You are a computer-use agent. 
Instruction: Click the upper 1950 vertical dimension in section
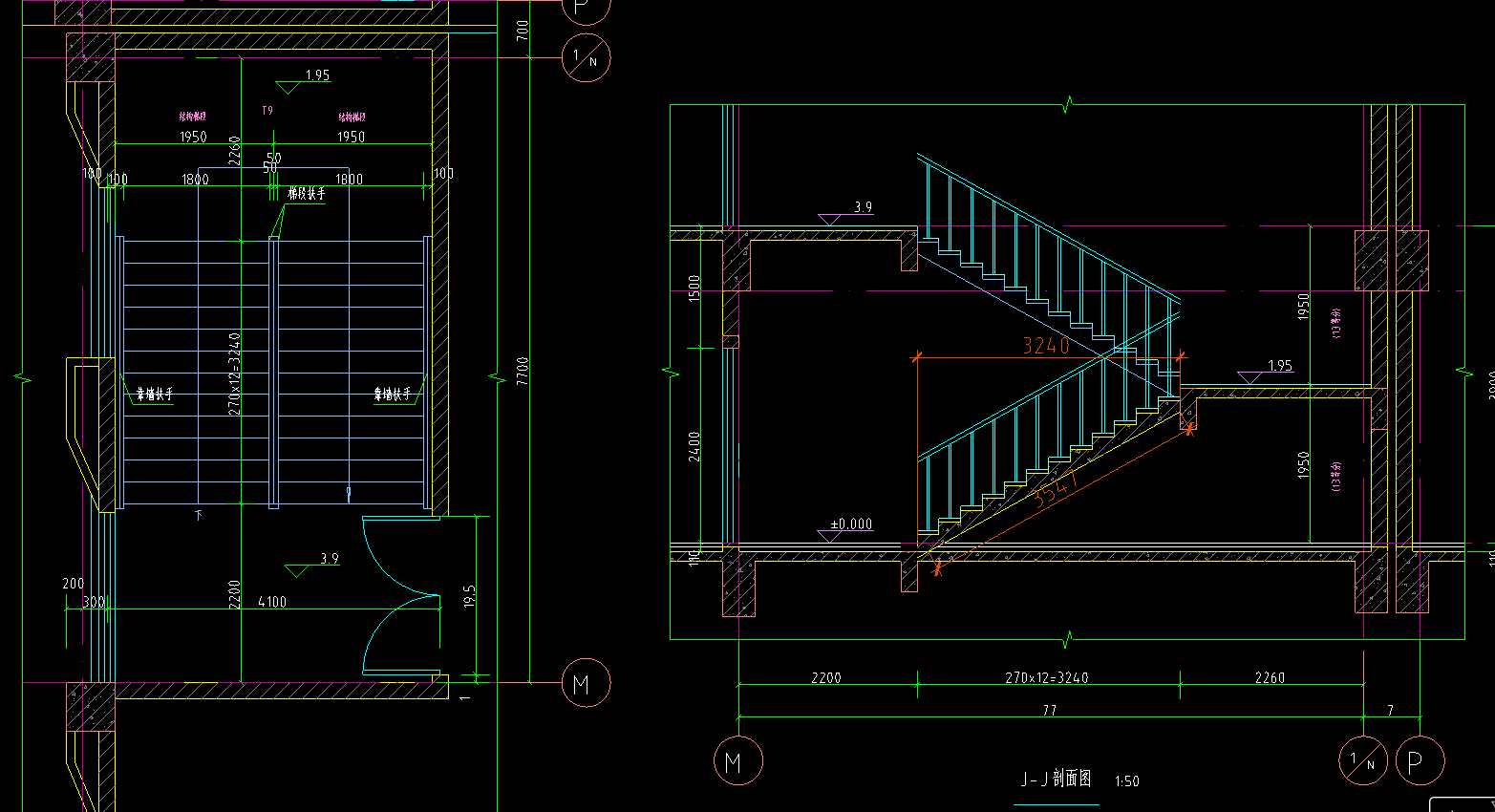(x=1303, y=307)
